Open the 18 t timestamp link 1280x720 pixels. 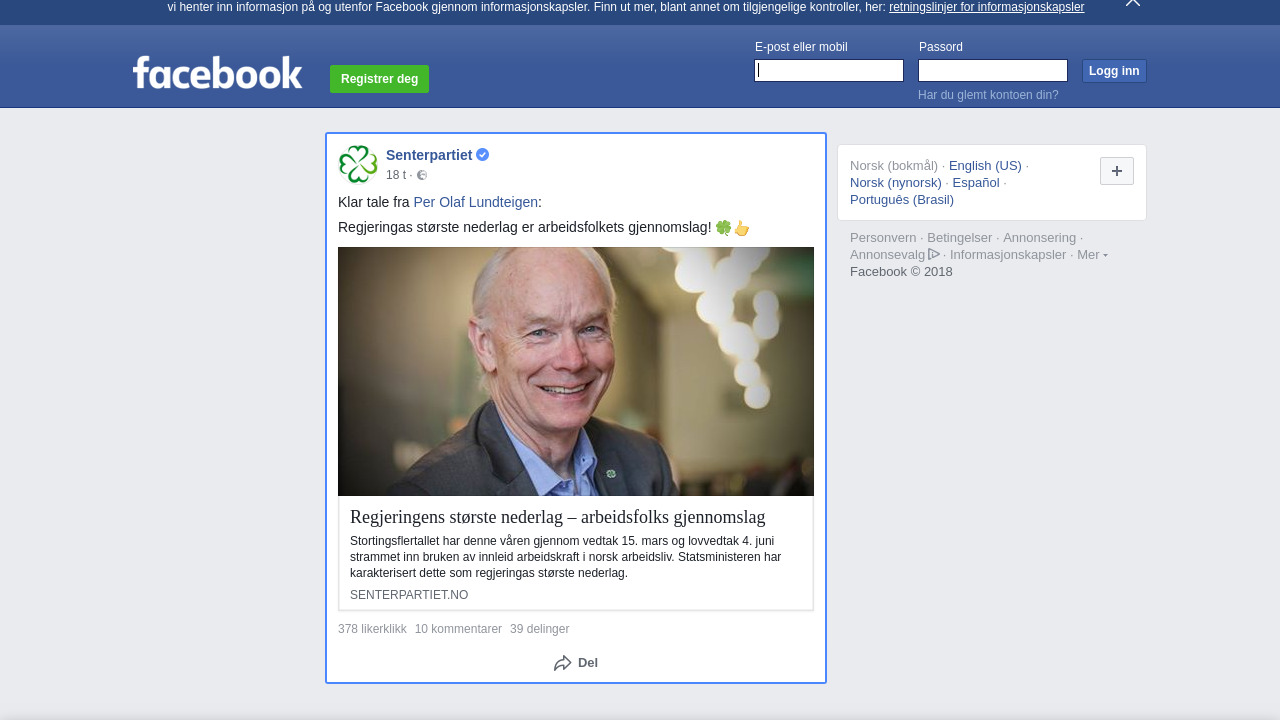(x=396, y=175)
